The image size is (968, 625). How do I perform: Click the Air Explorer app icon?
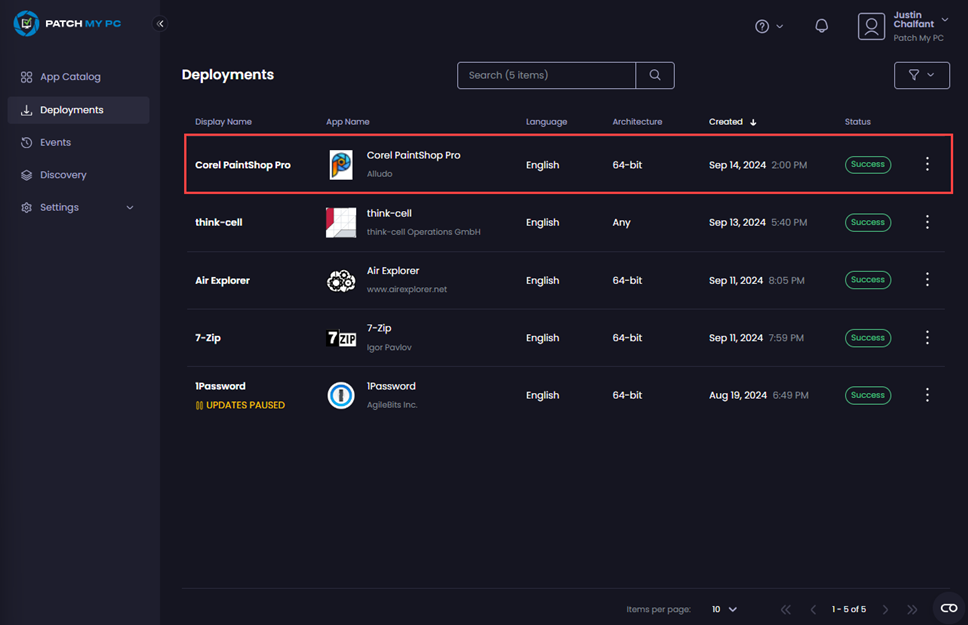341,281
